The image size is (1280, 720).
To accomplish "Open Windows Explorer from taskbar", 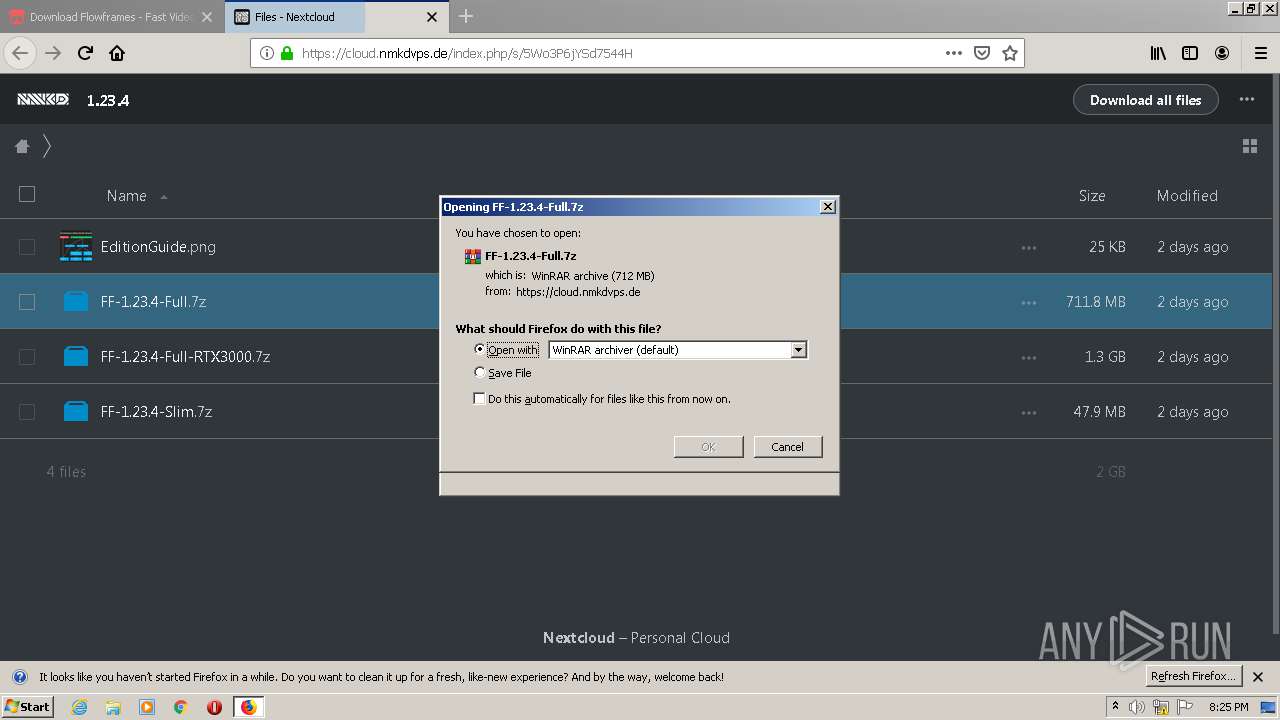I will tap(113, 707).
